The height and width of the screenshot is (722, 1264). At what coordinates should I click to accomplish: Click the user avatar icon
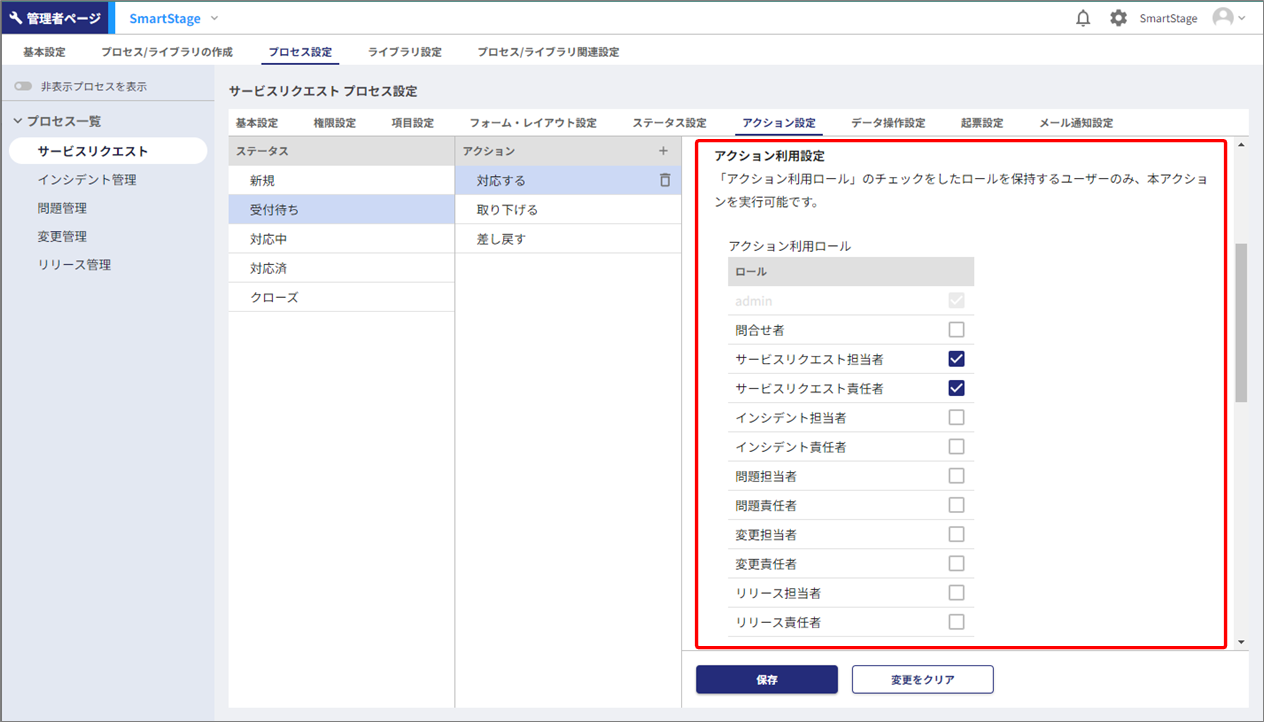point(1222,18)
